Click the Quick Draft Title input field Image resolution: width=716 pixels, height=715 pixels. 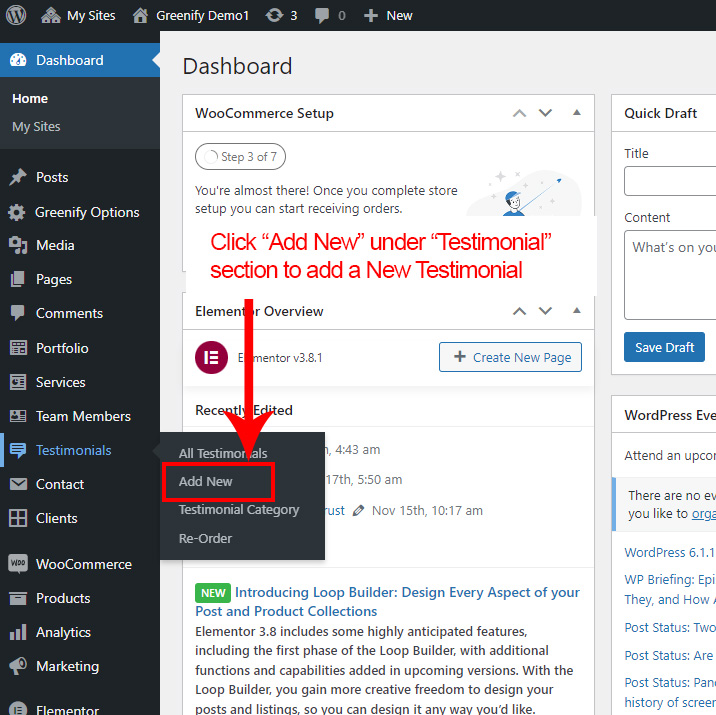click(x=670, y=181)
